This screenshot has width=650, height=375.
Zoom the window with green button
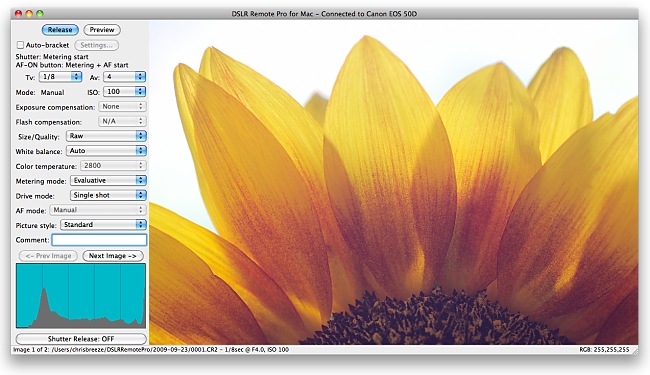[40, 14]
